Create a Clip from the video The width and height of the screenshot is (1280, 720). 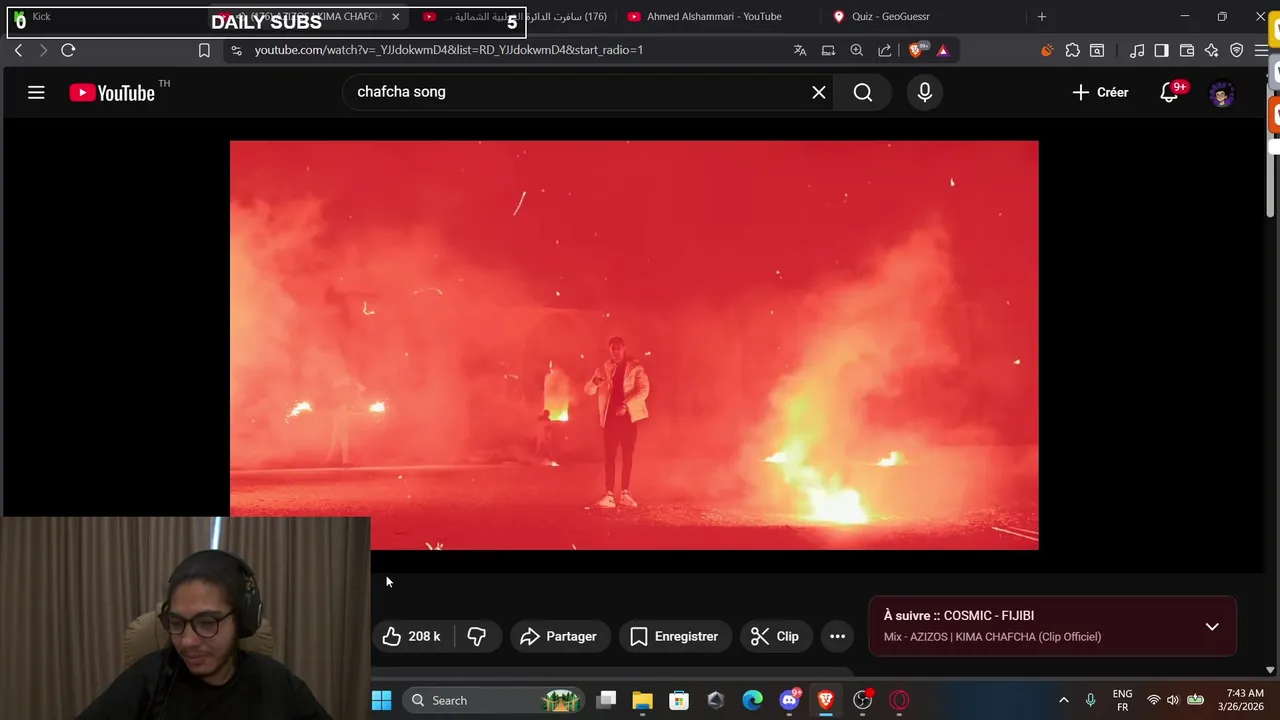pos(775,636)
